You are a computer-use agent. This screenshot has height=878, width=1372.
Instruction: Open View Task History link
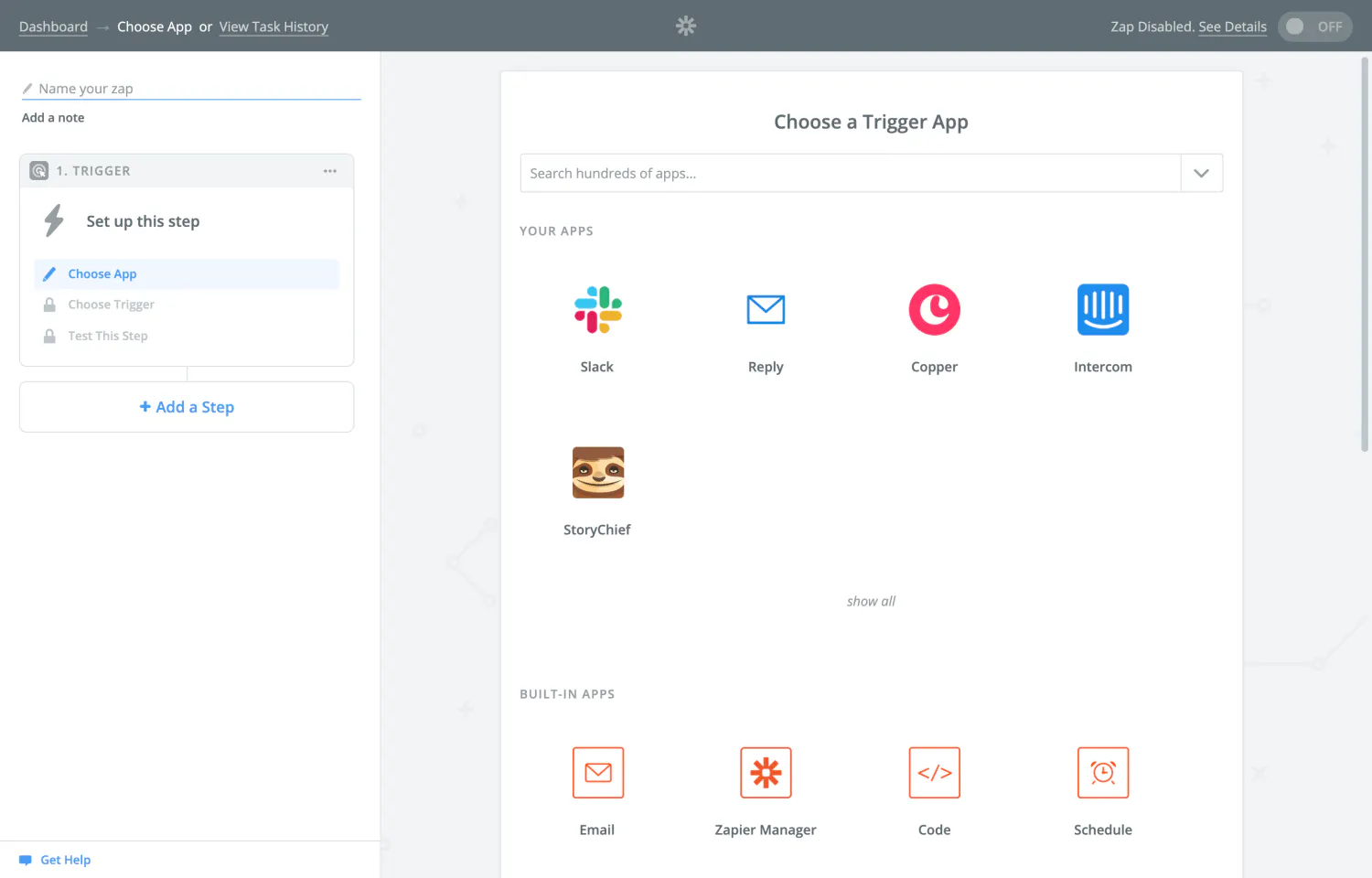coord(273,27)
